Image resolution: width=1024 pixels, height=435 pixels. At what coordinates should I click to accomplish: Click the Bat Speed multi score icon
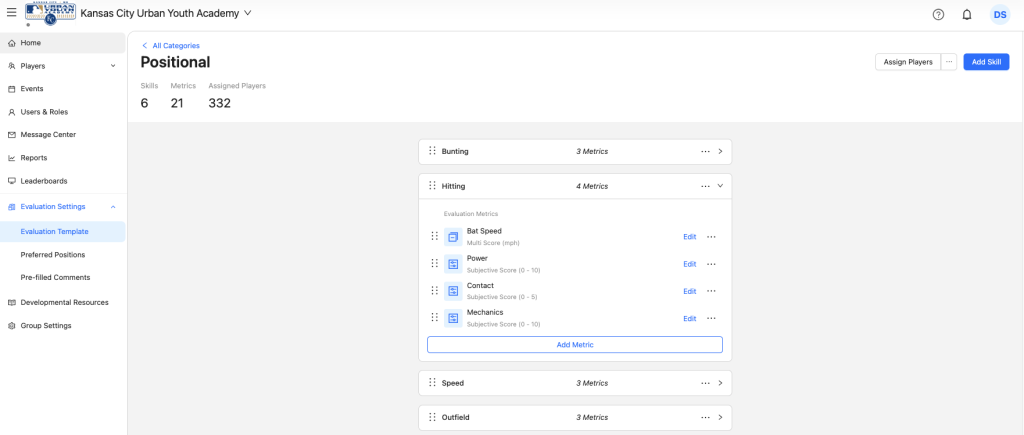click(453, 237)
